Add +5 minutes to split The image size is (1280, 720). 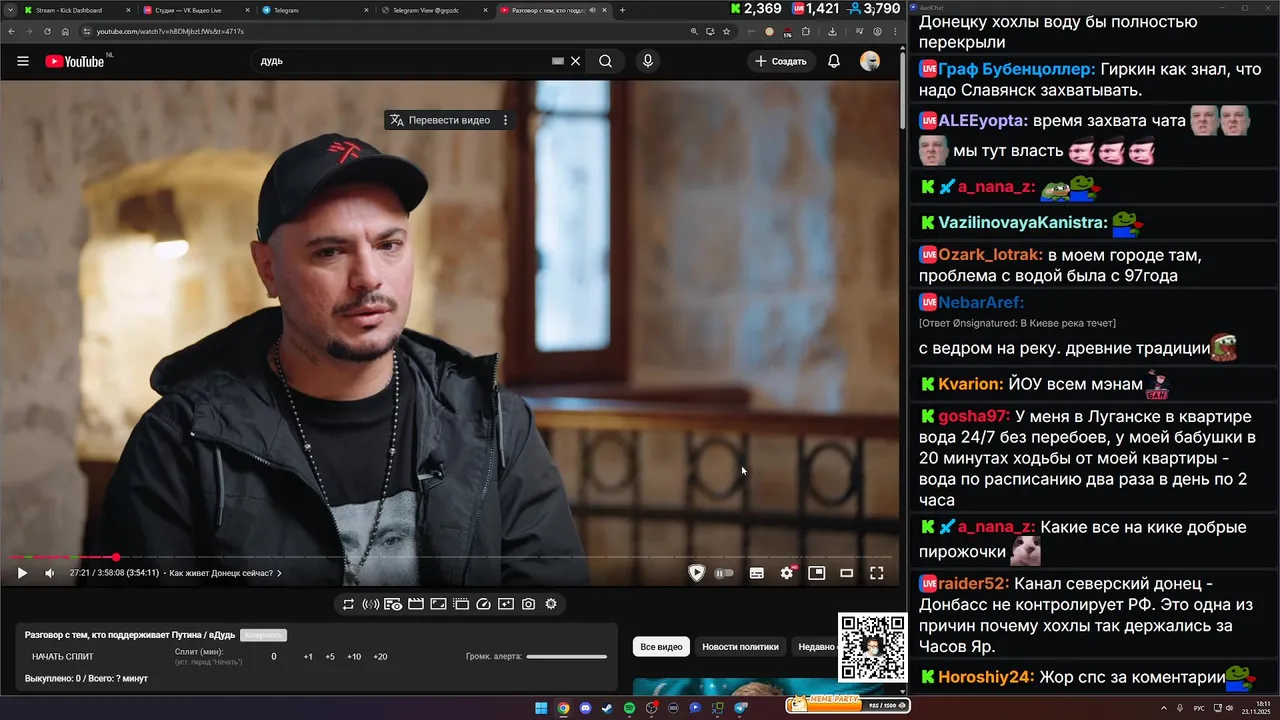330,657
